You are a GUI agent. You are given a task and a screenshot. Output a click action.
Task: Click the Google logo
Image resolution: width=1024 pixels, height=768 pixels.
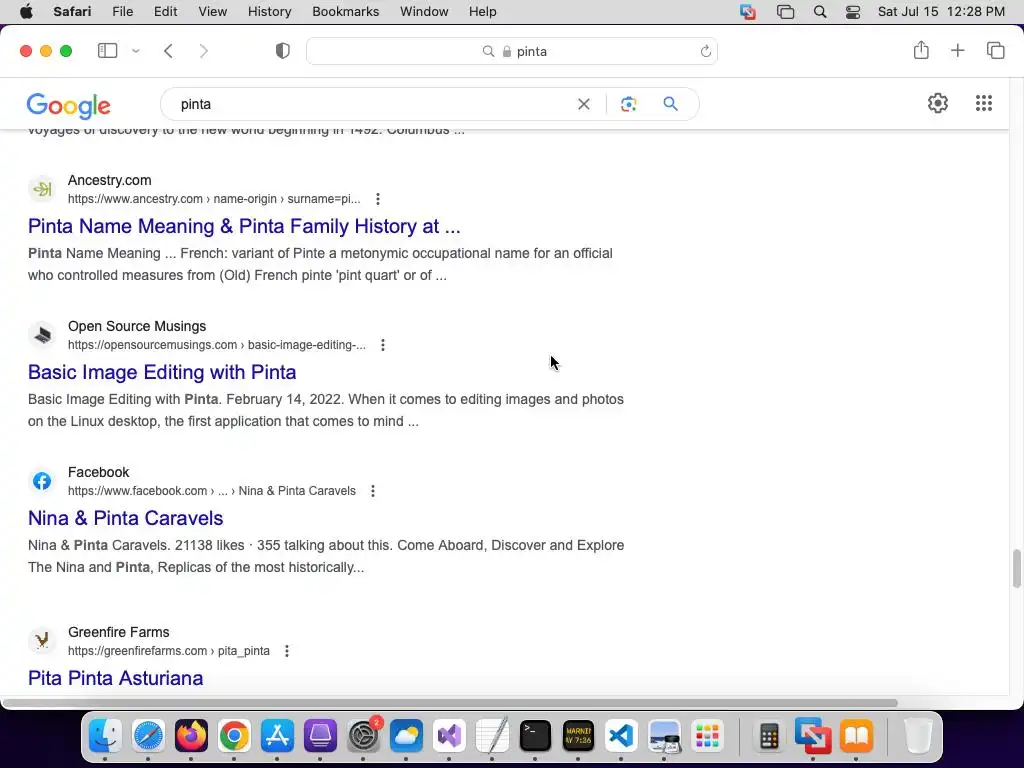click(x=69, y=105)
